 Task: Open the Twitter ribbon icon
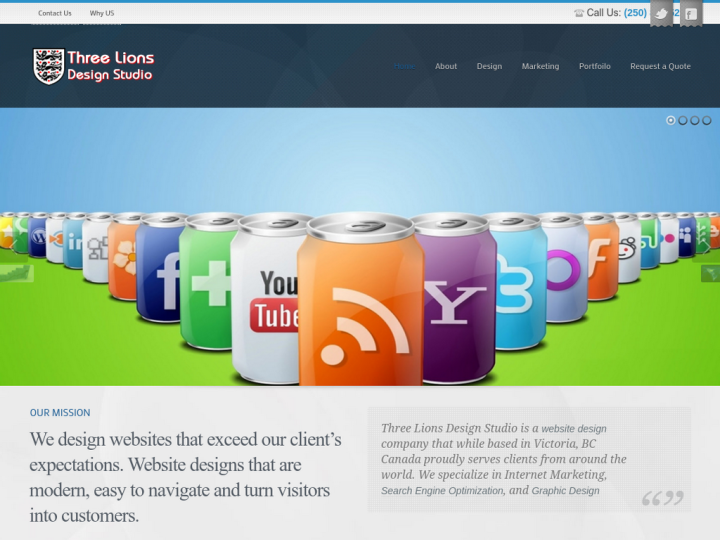661,14
